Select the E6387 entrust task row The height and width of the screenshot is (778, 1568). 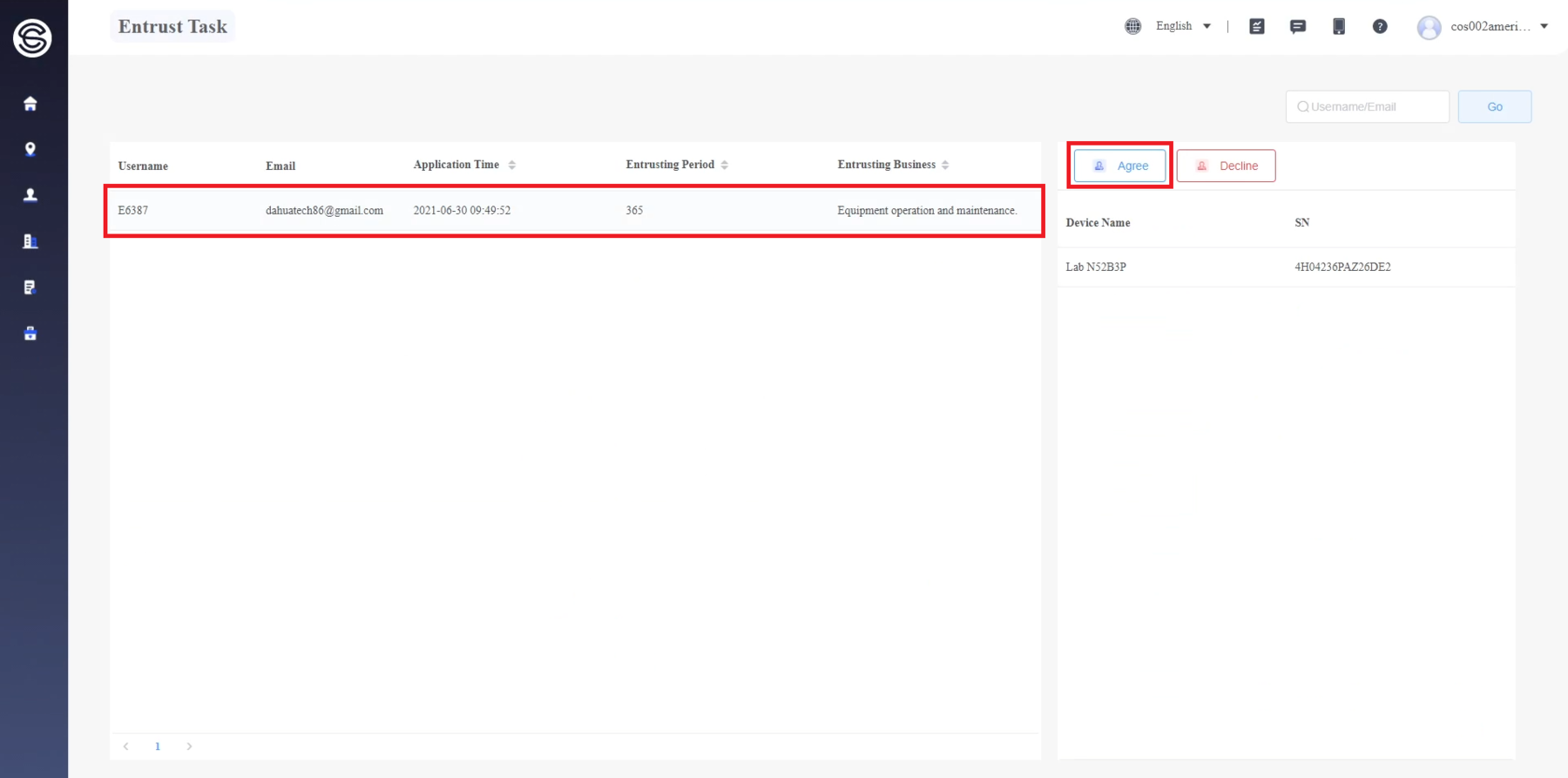(573, 211)
